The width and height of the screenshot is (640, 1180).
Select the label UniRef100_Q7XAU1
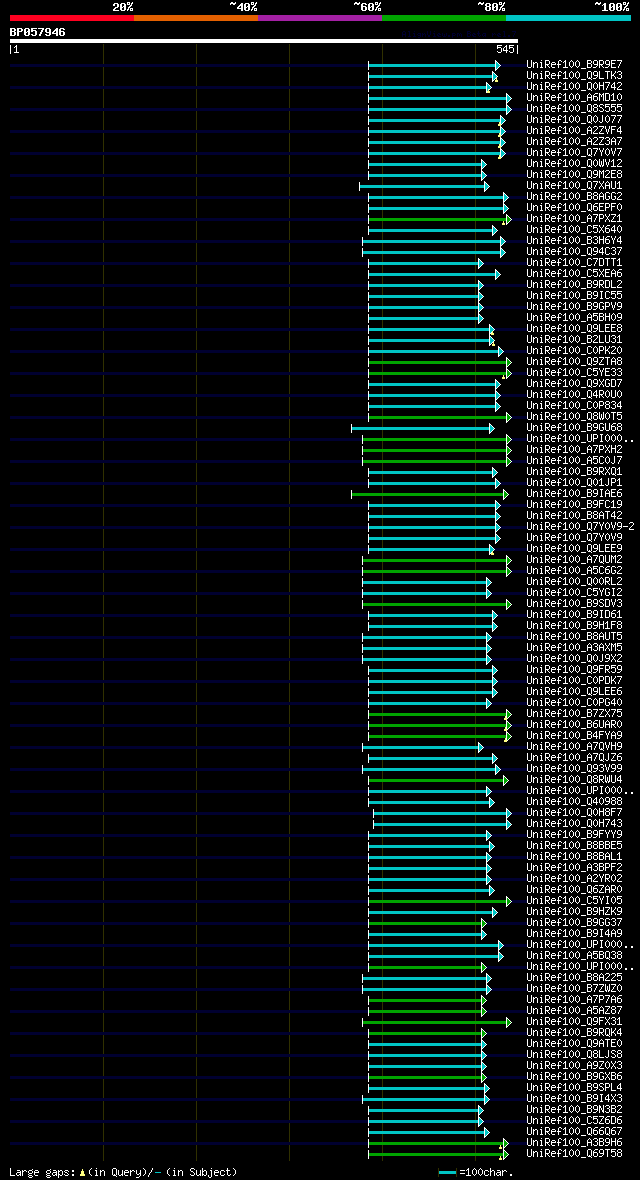coord(574,185)
